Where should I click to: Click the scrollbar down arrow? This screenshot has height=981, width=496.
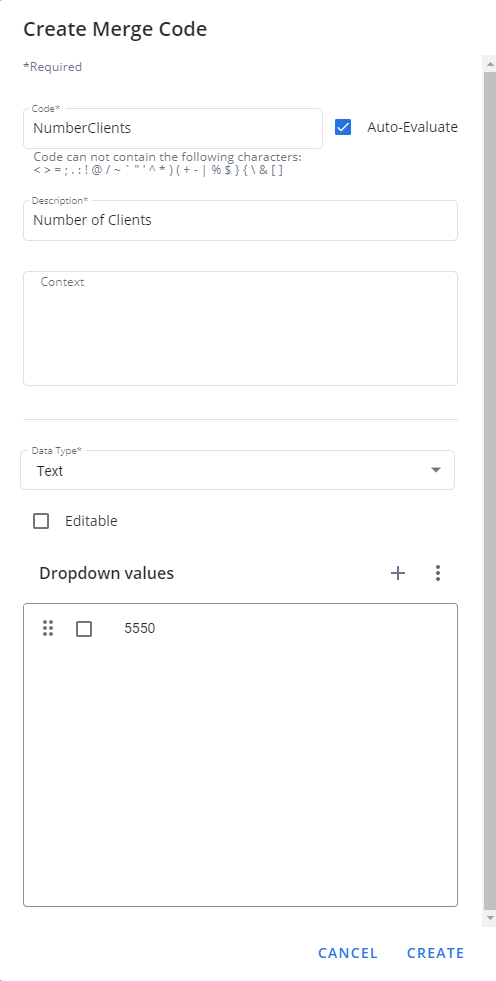coord(489,918)
